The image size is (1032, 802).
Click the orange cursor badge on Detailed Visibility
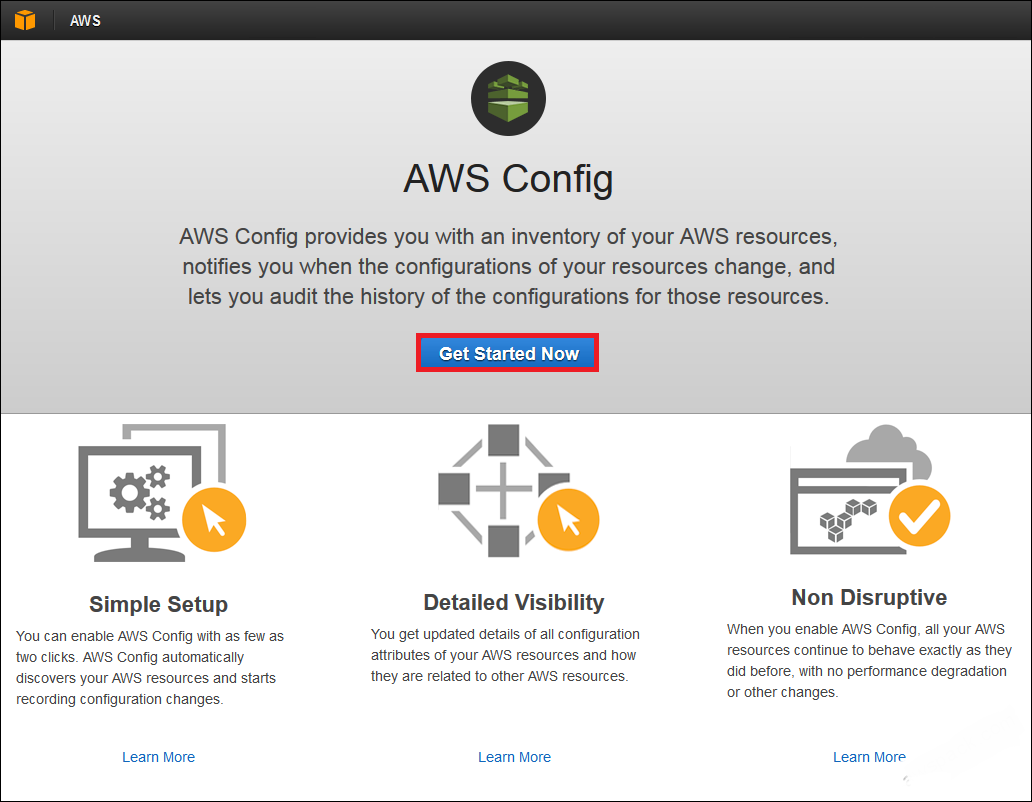point(568,520)
